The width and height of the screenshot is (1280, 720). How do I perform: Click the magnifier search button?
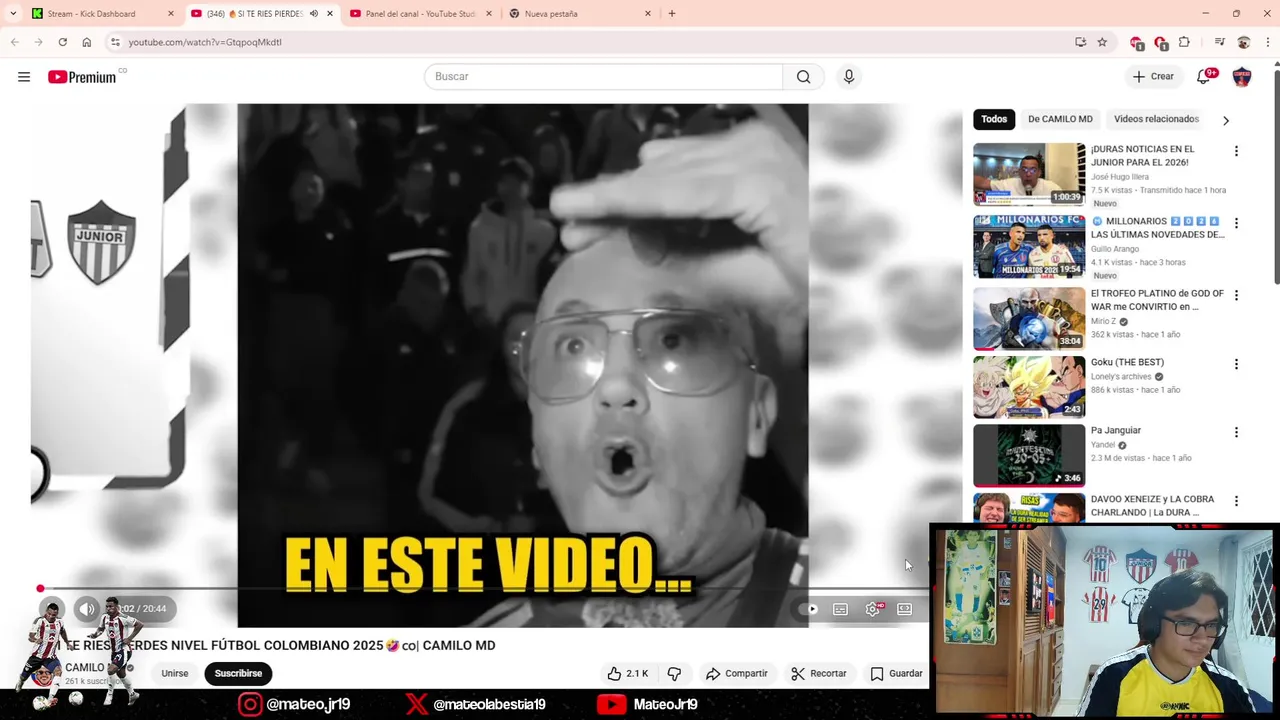[x=803, y=77]
